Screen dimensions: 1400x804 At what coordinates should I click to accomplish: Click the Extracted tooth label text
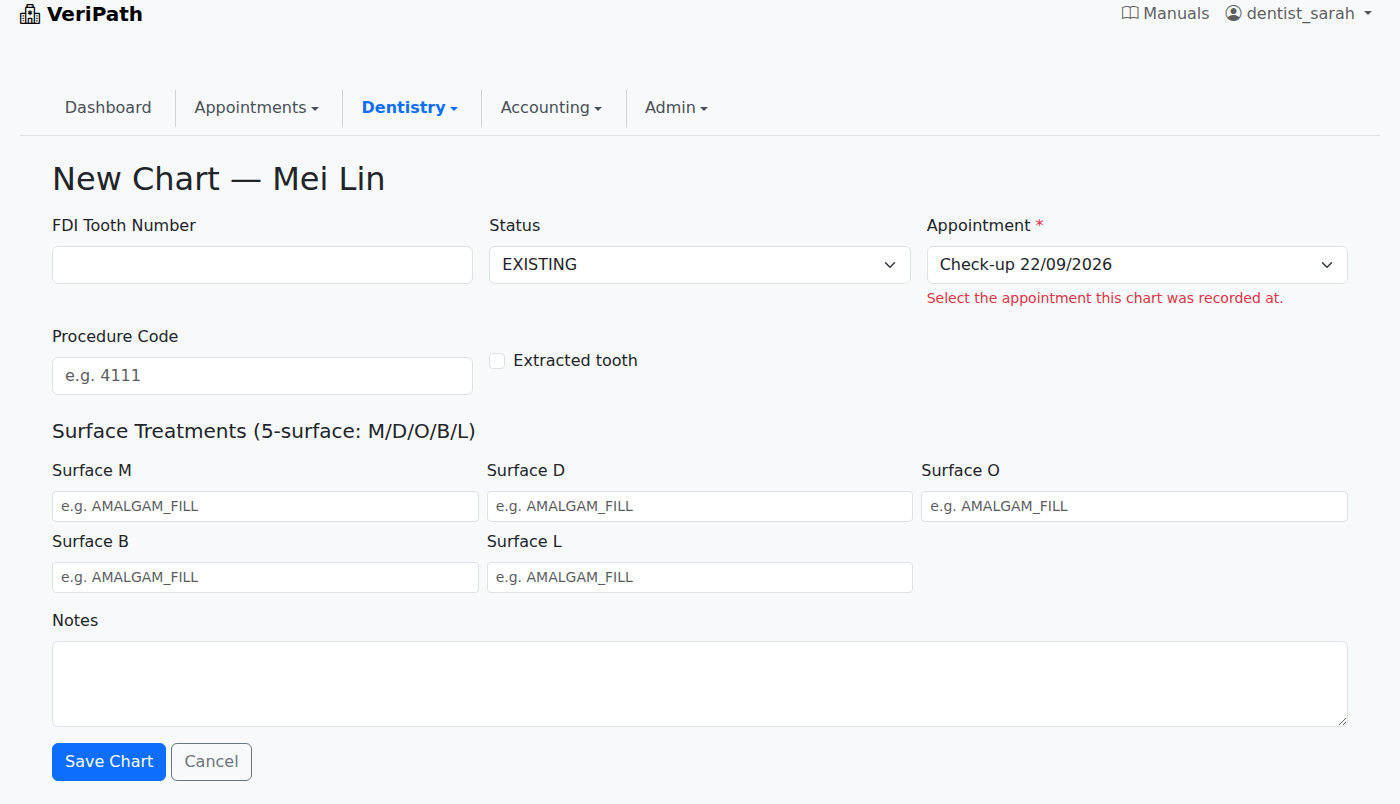coord(575,361)
